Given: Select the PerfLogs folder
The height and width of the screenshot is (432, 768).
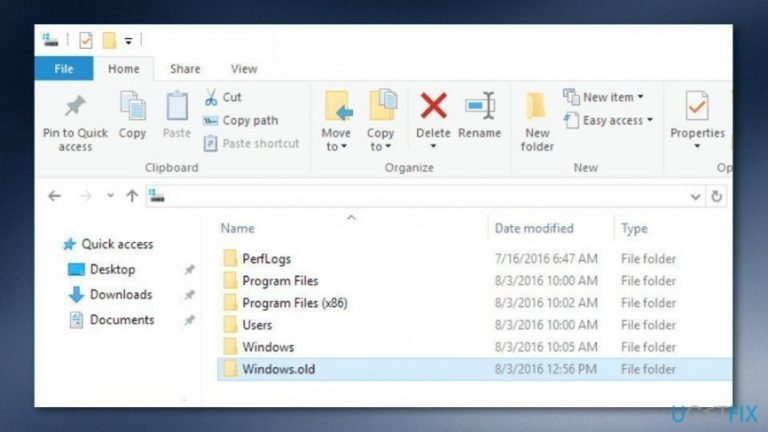Looking at the screenshot, I should (266, 259).
